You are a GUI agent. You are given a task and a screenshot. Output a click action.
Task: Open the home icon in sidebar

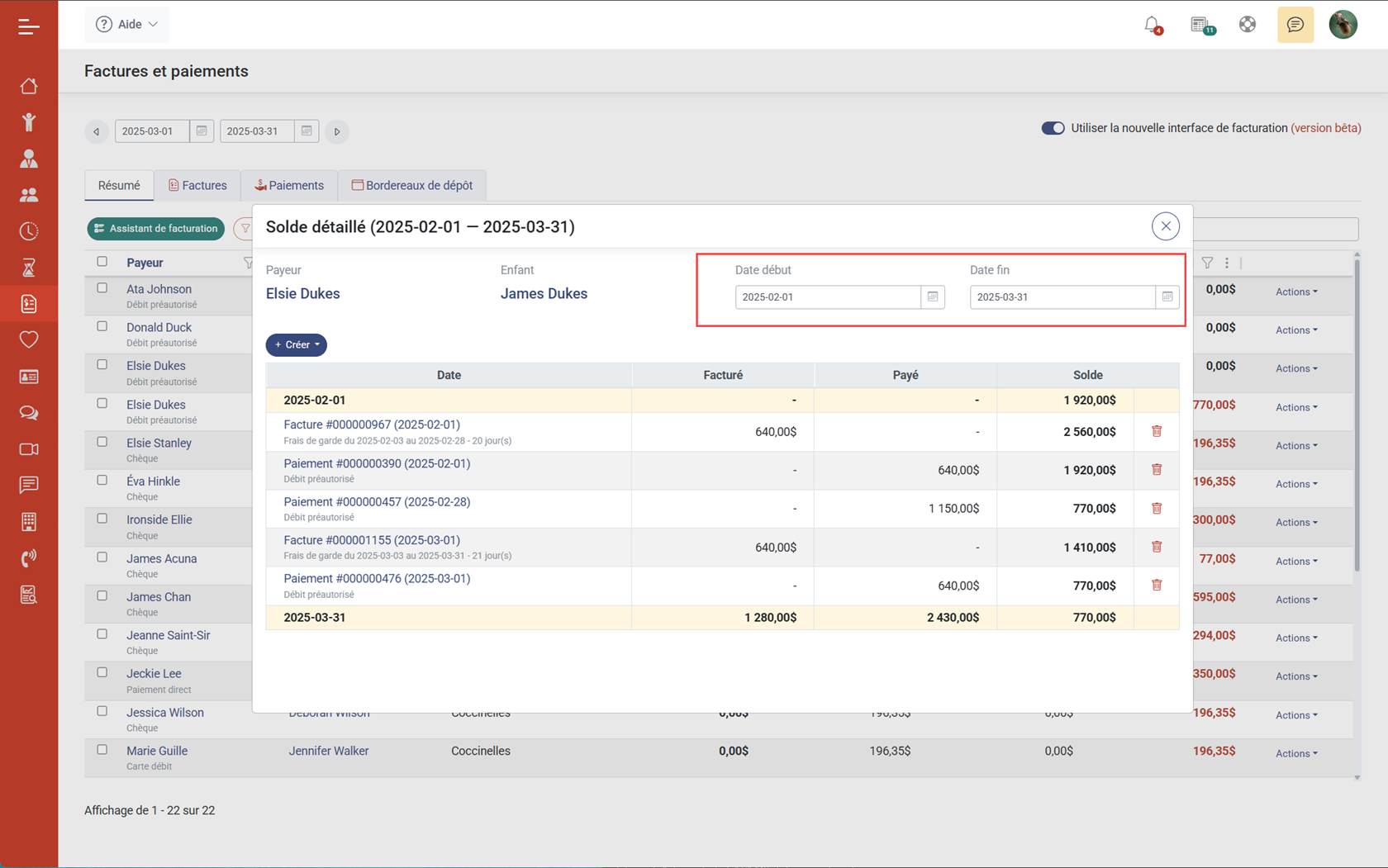[29, 86]
